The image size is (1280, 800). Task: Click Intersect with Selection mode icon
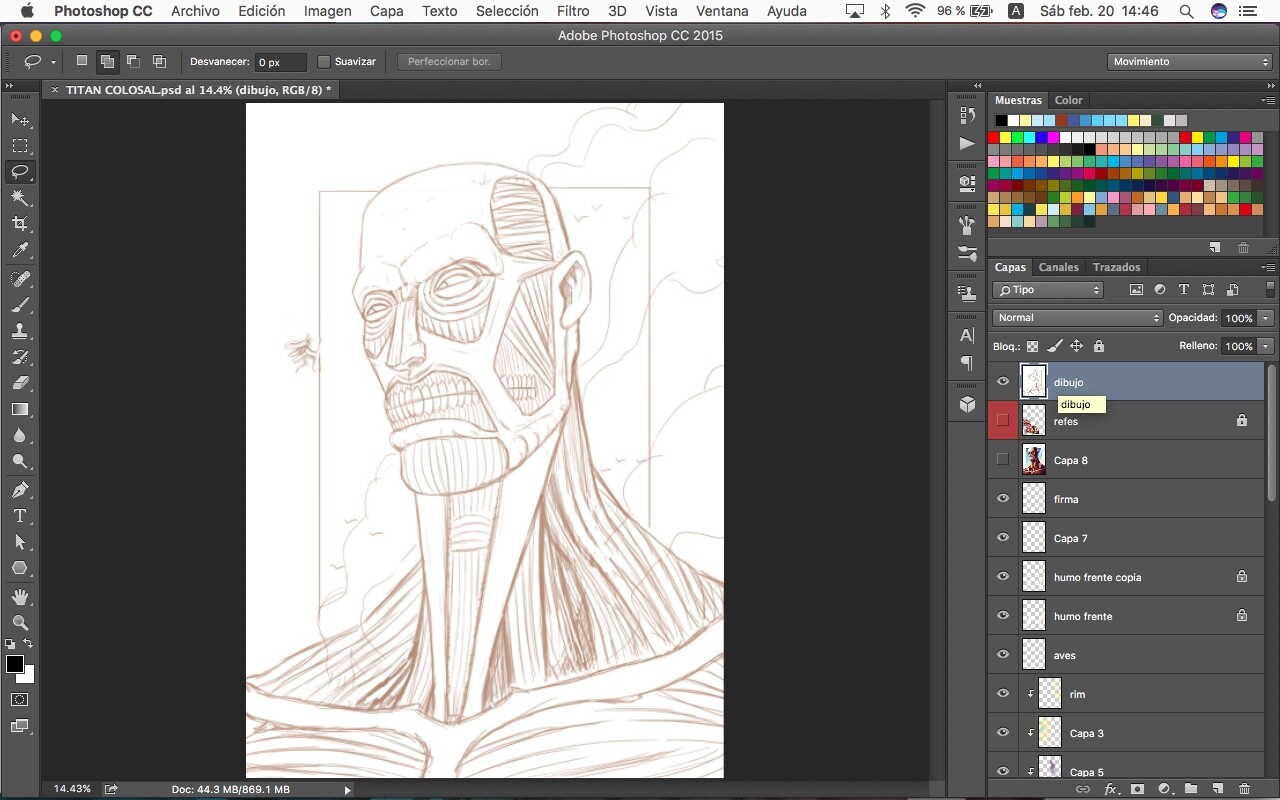[159, 61]
